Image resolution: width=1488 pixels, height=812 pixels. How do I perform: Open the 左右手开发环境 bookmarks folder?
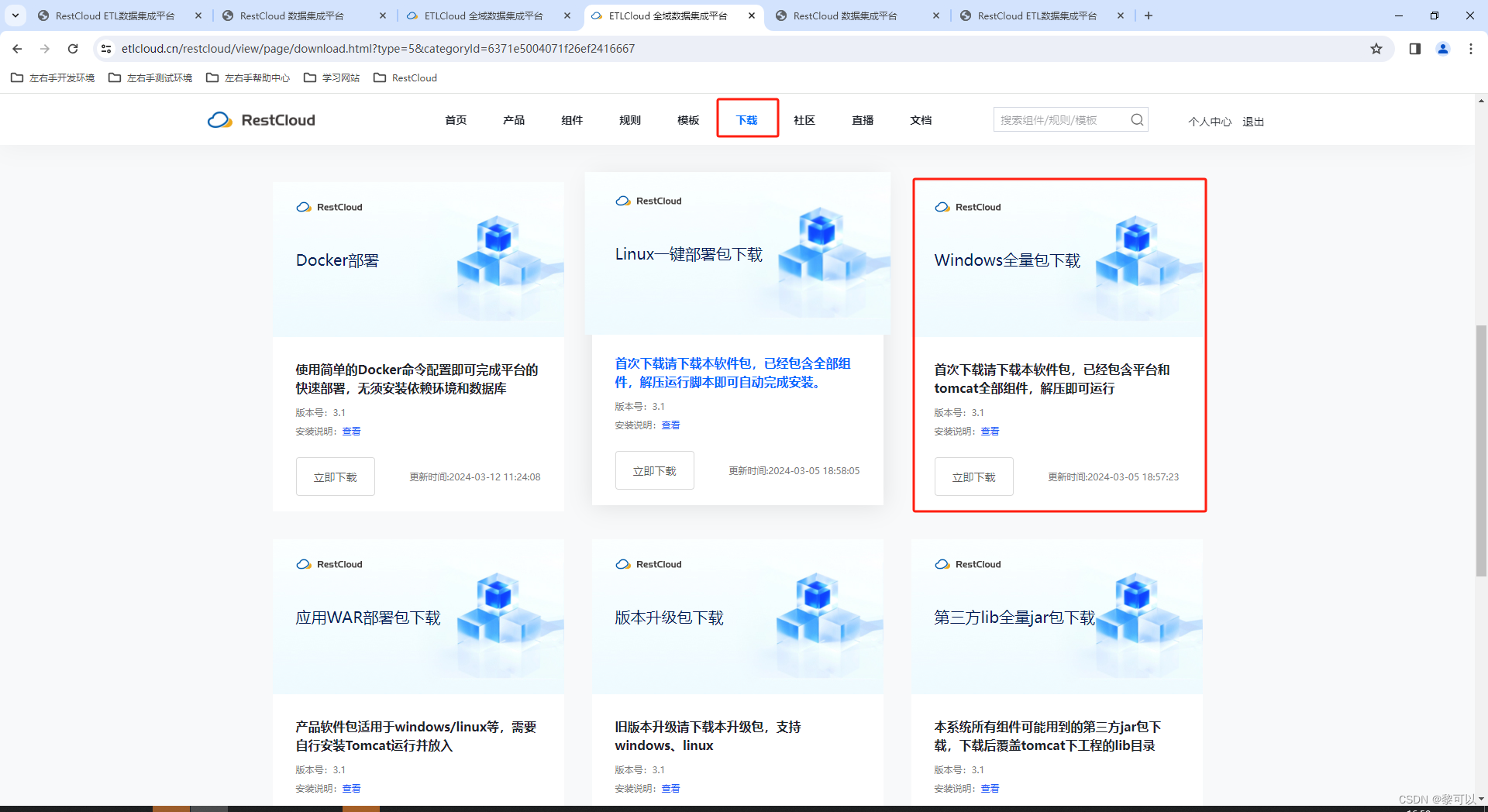click(52, 77)
